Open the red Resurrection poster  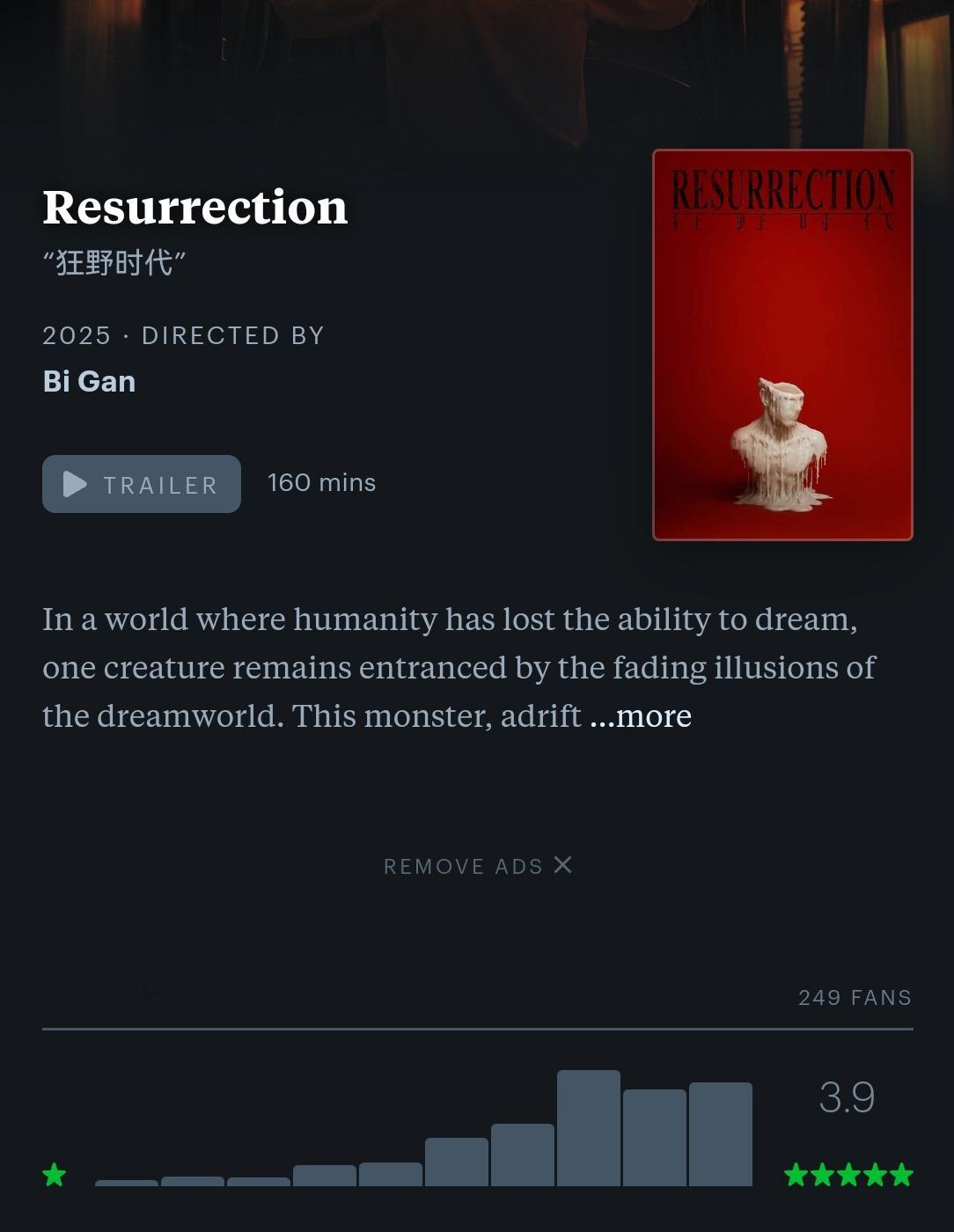point(782,345)
